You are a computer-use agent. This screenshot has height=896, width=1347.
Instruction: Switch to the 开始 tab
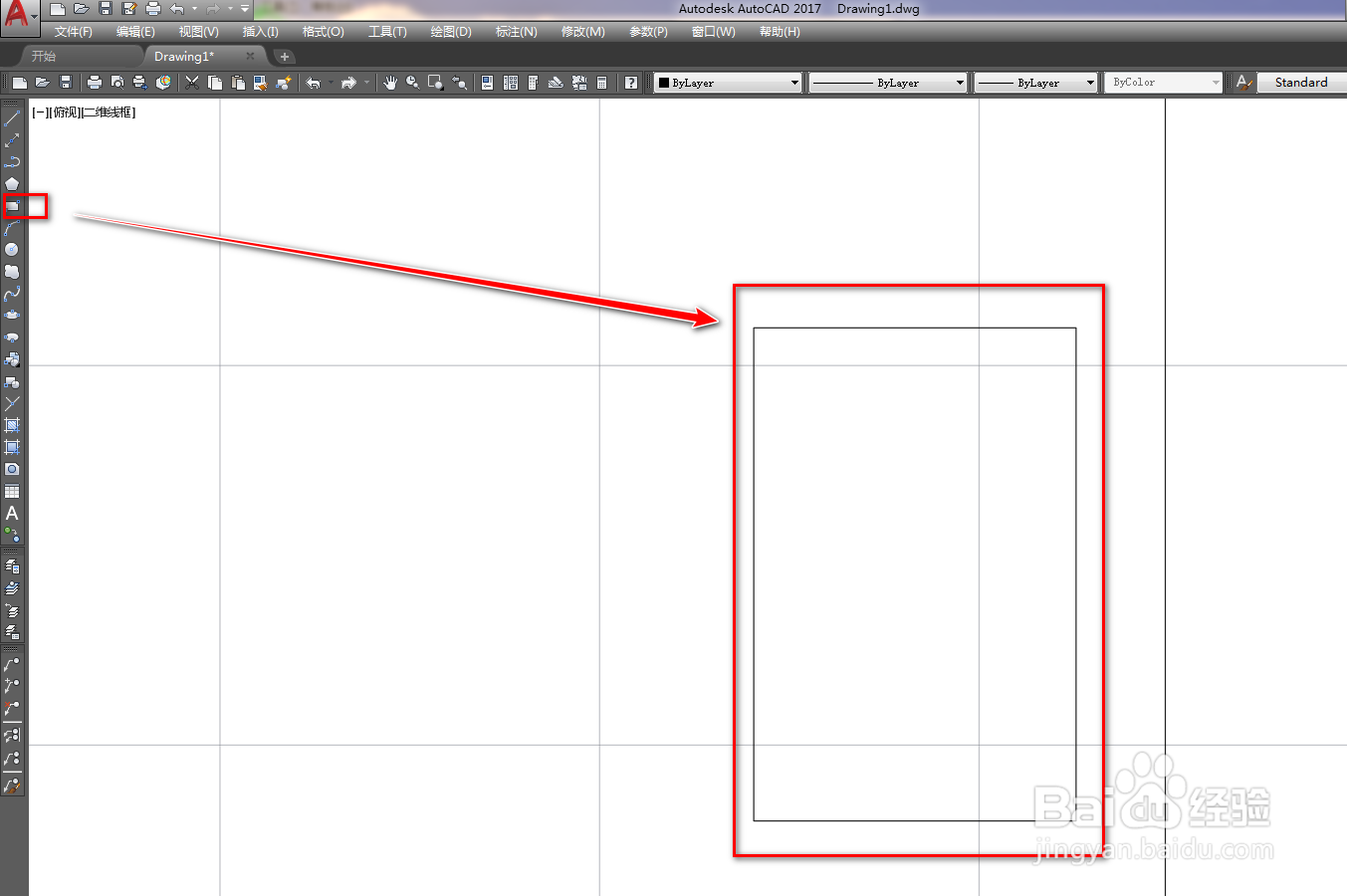[44, 57]
